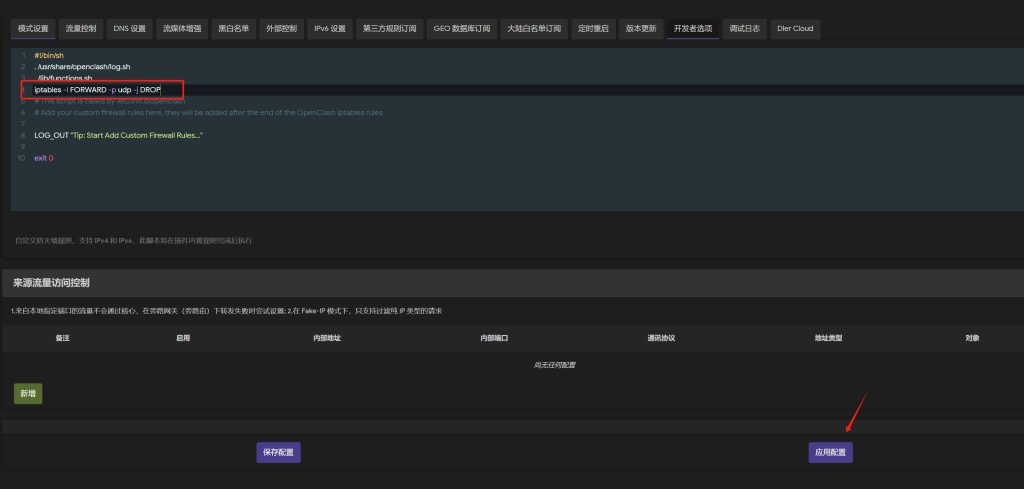
Task: Open the 定时重启 tab
Action: pyautogui.click(x=593, y=29)
